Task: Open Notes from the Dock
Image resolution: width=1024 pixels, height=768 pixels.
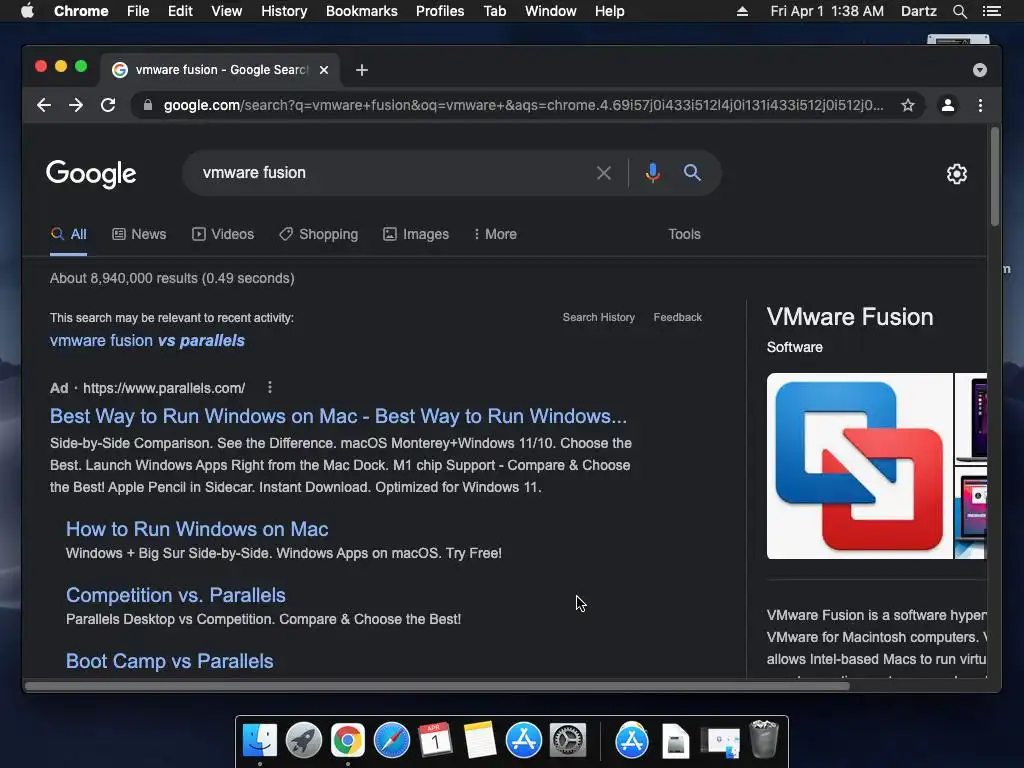Action: (x=479, y=741)
